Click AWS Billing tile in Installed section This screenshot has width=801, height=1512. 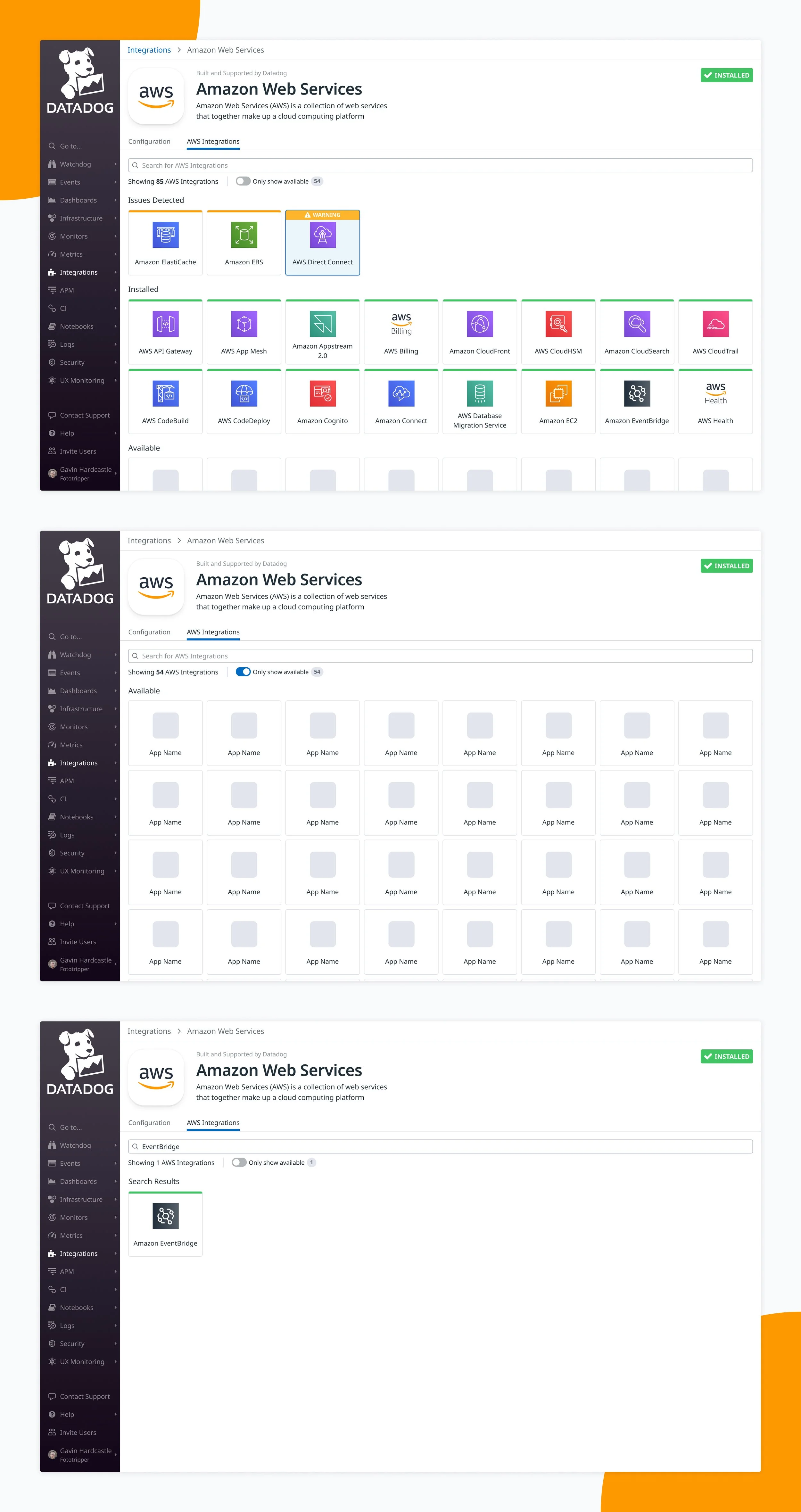click(401, 333)
